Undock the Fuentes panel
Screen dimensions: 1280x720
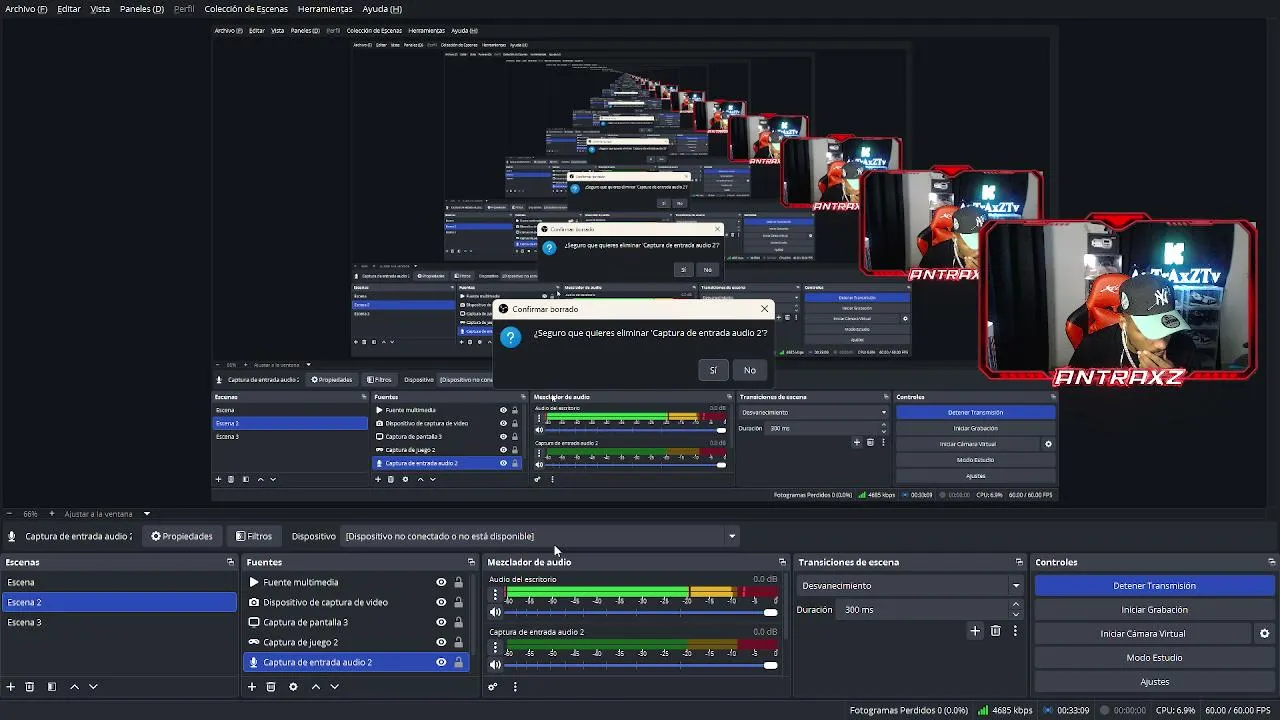point(471,562)
